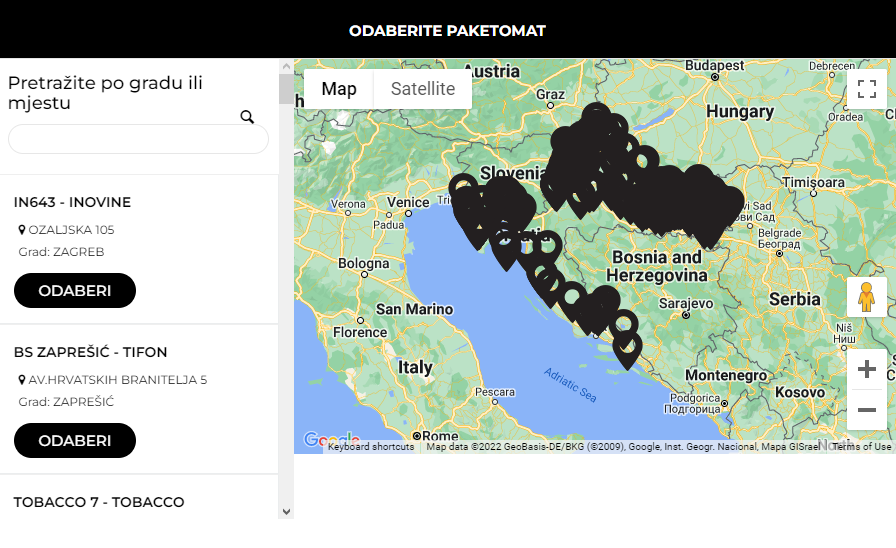Click the Grad: ZAGREB text
The image size is (896, 548).
click(x=61, y=252)
